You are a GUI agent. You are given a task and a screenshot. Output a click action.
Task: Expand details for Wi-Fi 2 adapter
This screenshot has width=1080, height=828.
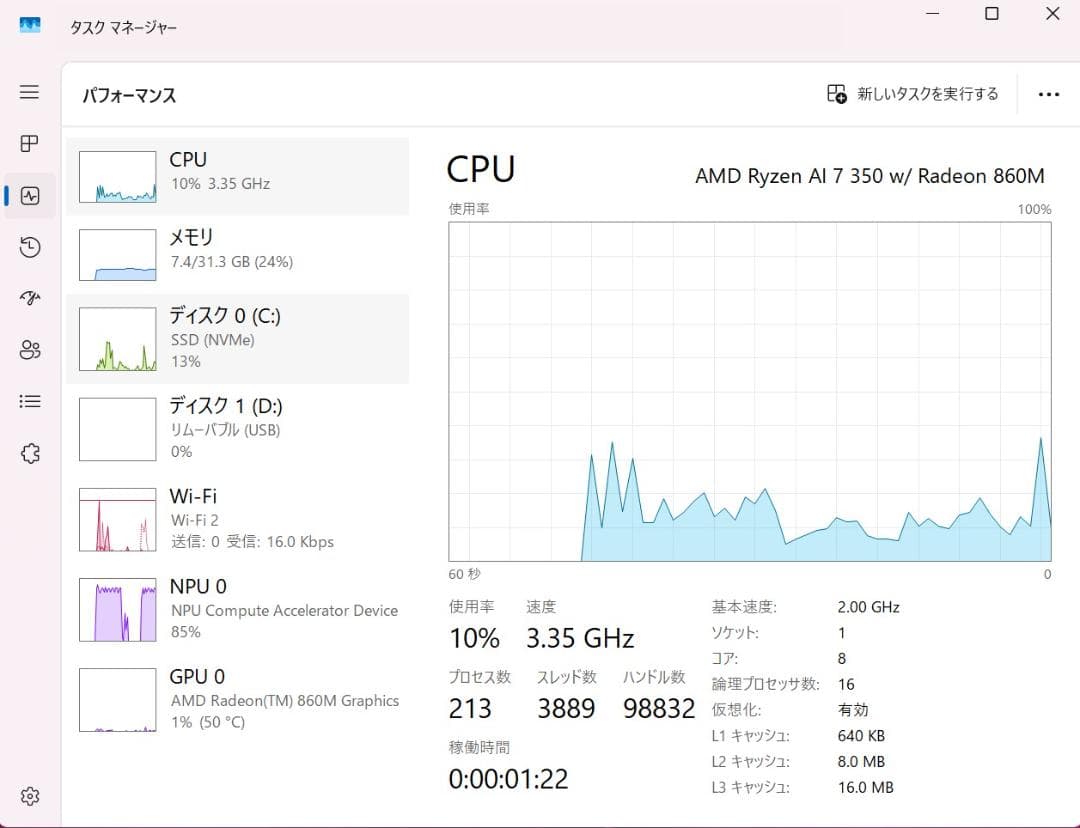pyautogui.click(x=237, y=518)
